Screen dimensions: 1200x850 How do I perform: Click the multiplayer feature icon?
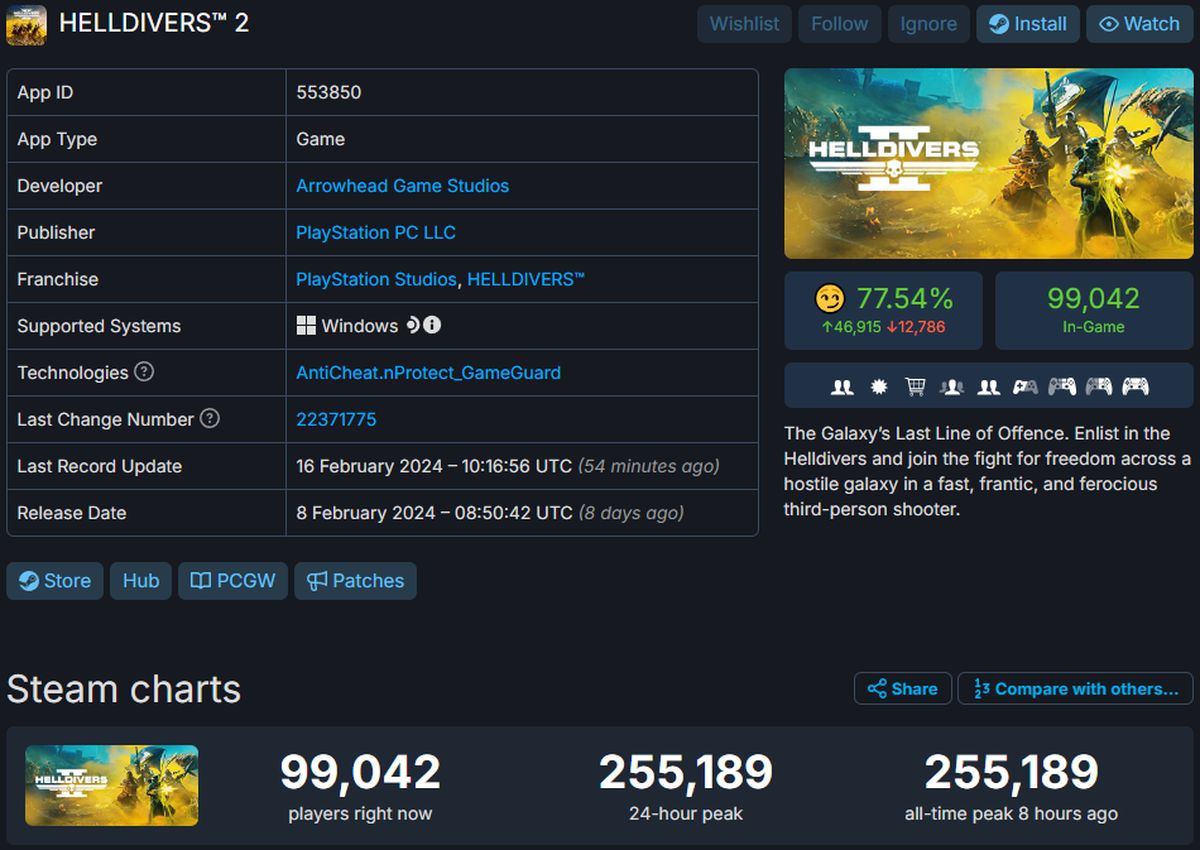click(x=843, y=385)
